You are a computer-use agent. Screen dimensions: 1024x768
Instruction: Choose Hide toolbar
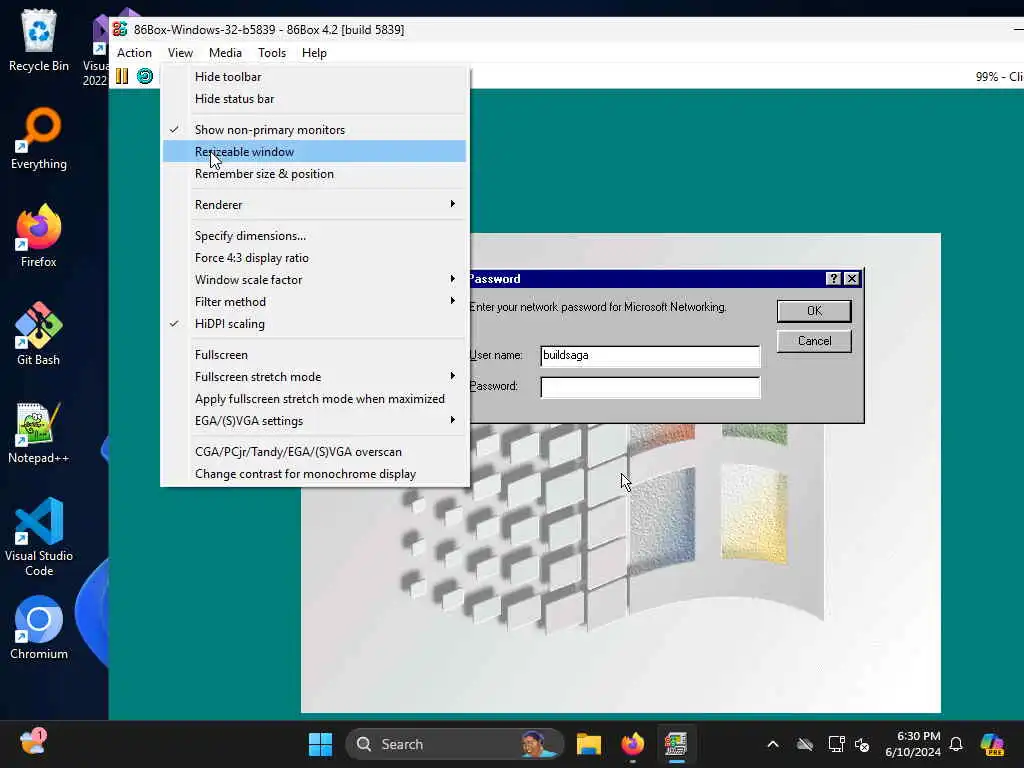tap(314, 76)
